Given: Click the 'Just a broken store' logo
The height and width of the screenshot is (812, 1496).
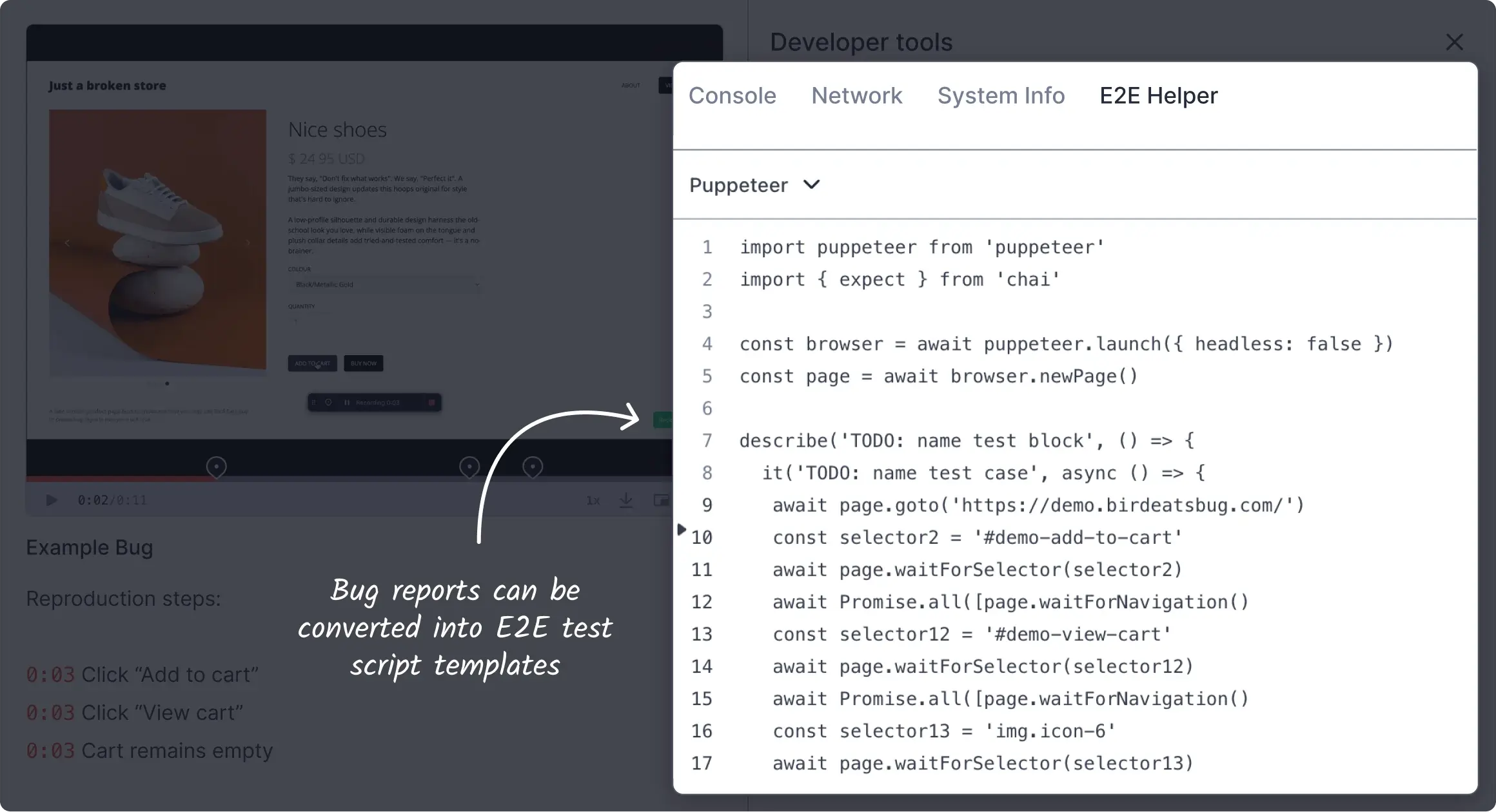Looking at the screenshot, I should point(107,86).
